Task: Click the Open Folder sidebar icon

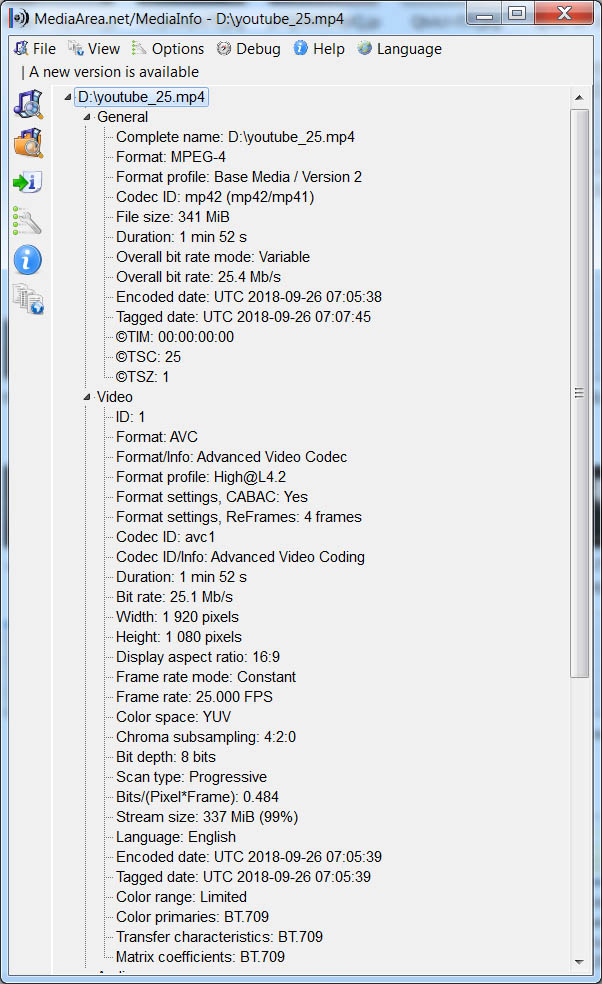Action: click(x=28, y=143)
